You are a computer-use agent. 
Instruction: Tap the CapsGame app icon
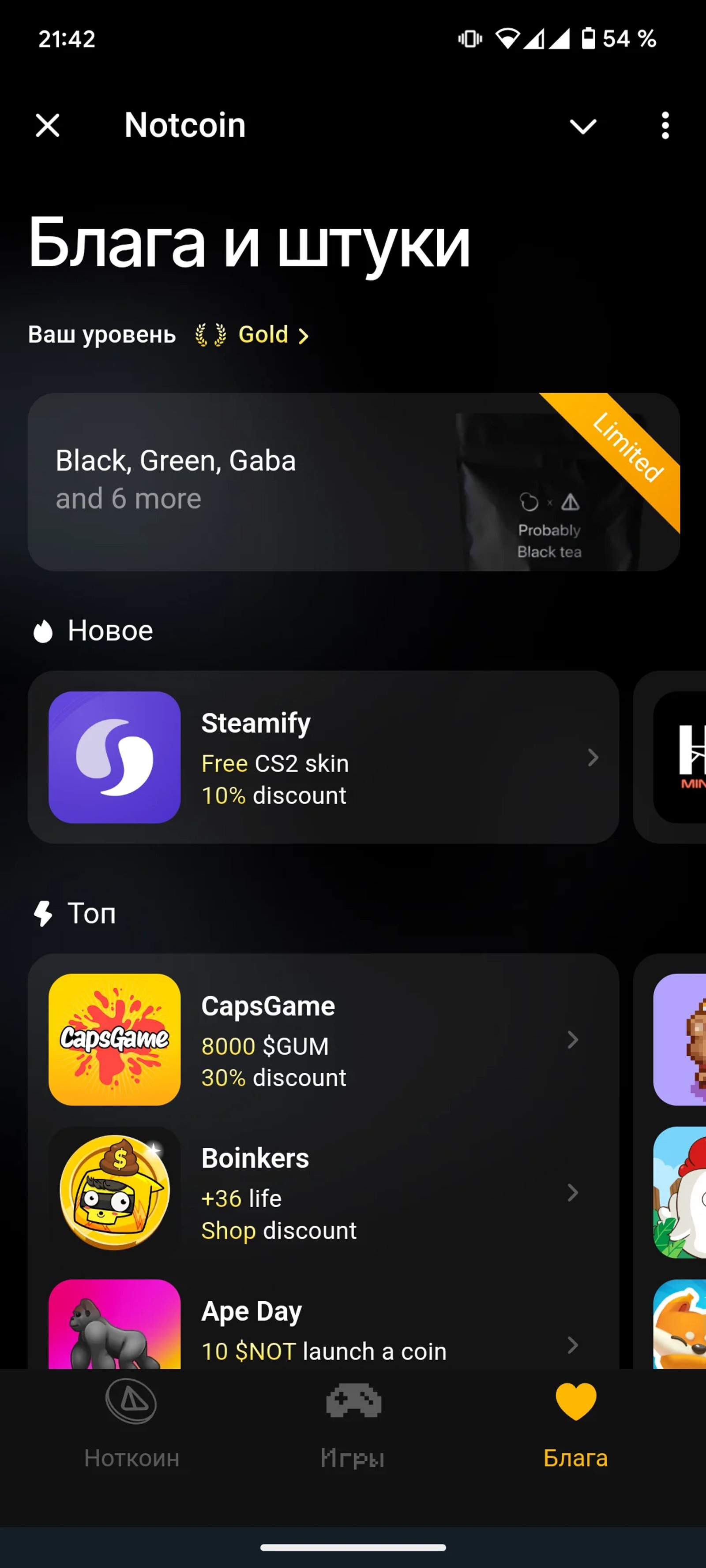[x=115, y=1039]
